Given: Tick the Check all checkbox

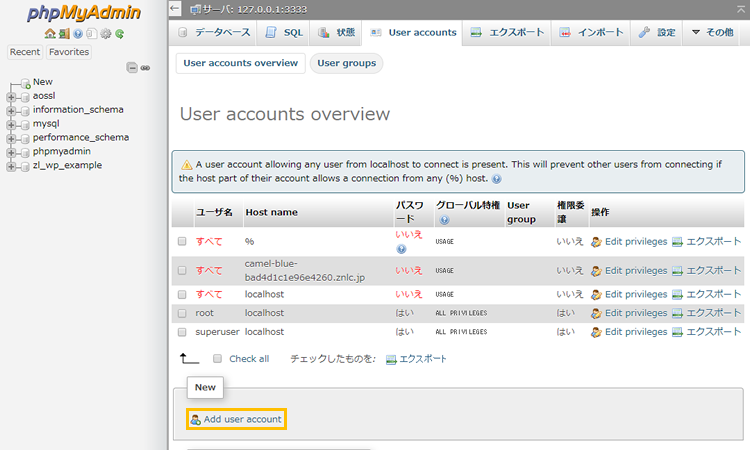Looking at the screenshot, I should pos(217,358).
